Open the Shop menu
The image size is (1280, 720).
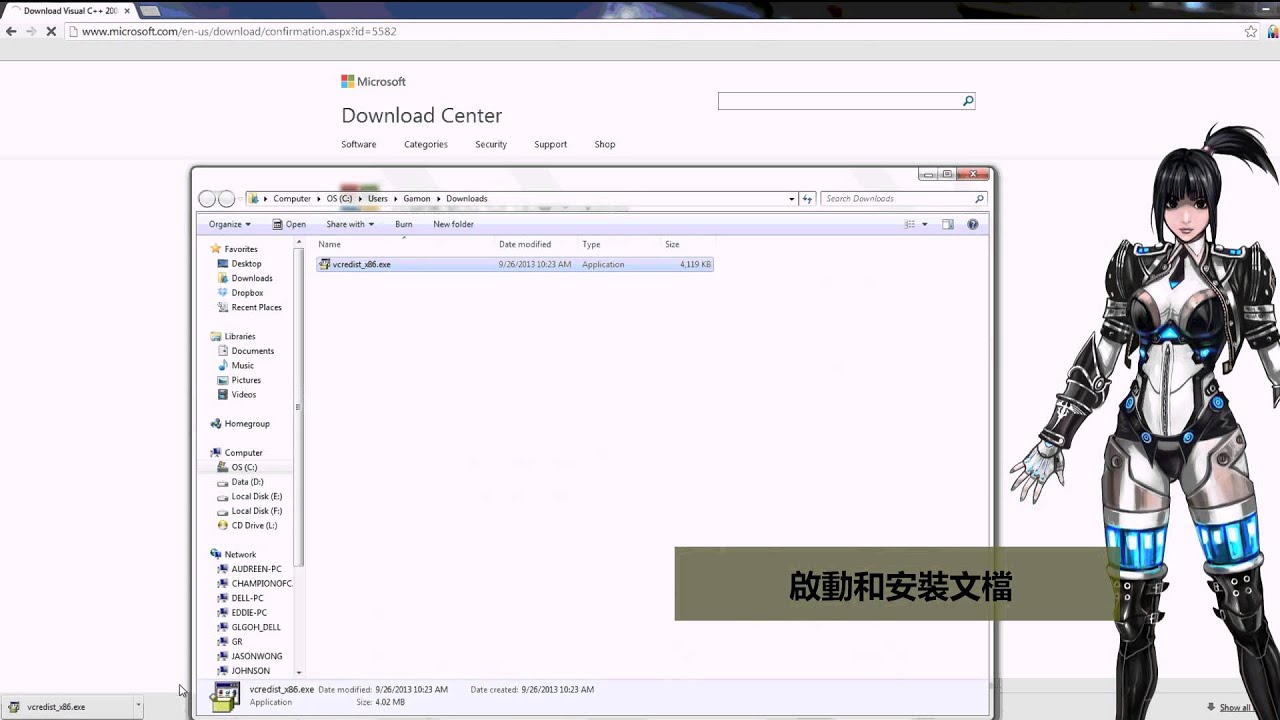pos(605,144)
